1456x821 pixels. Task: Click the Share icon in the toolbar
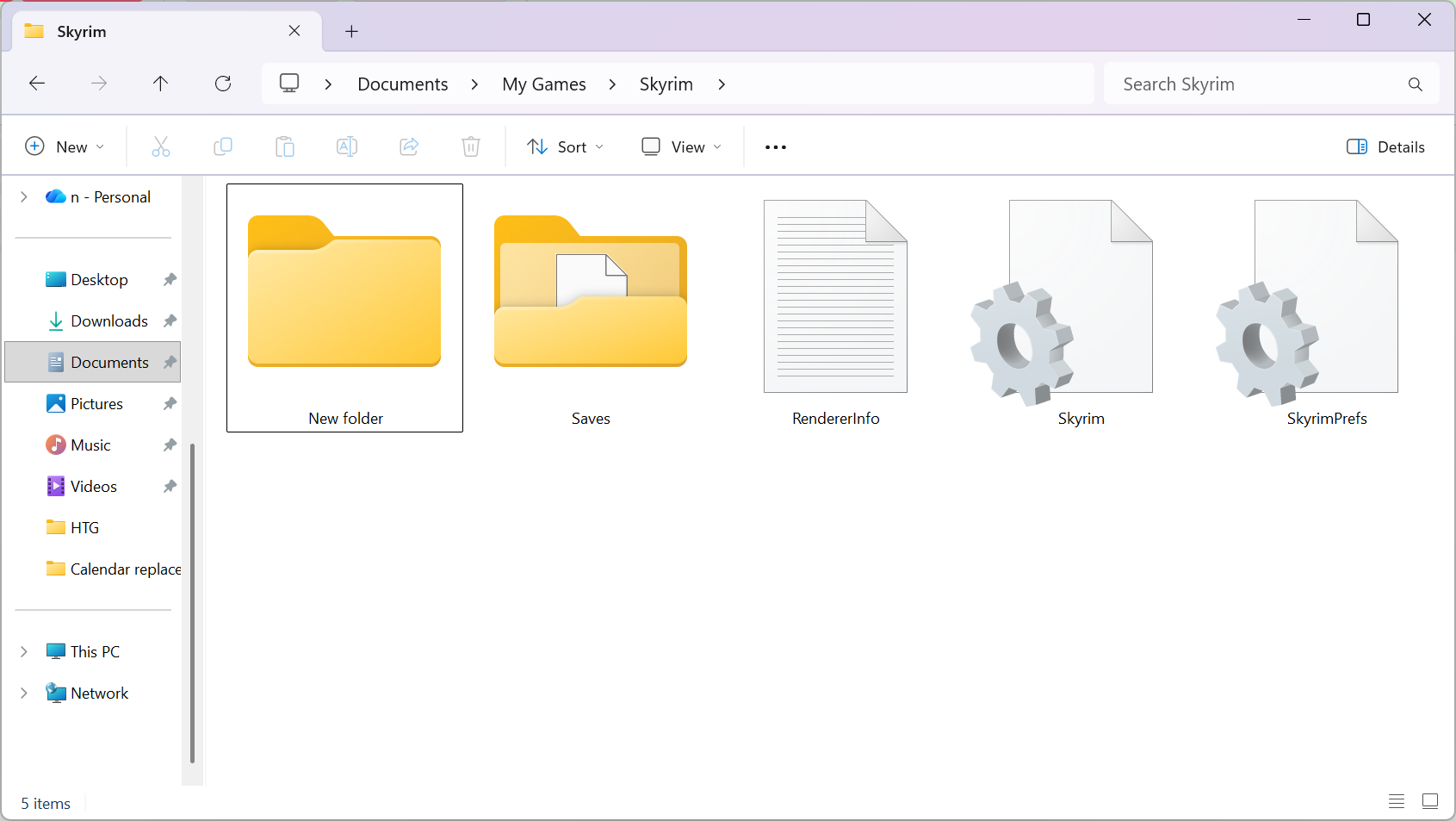pyautogui.click(x=409, y=146)
